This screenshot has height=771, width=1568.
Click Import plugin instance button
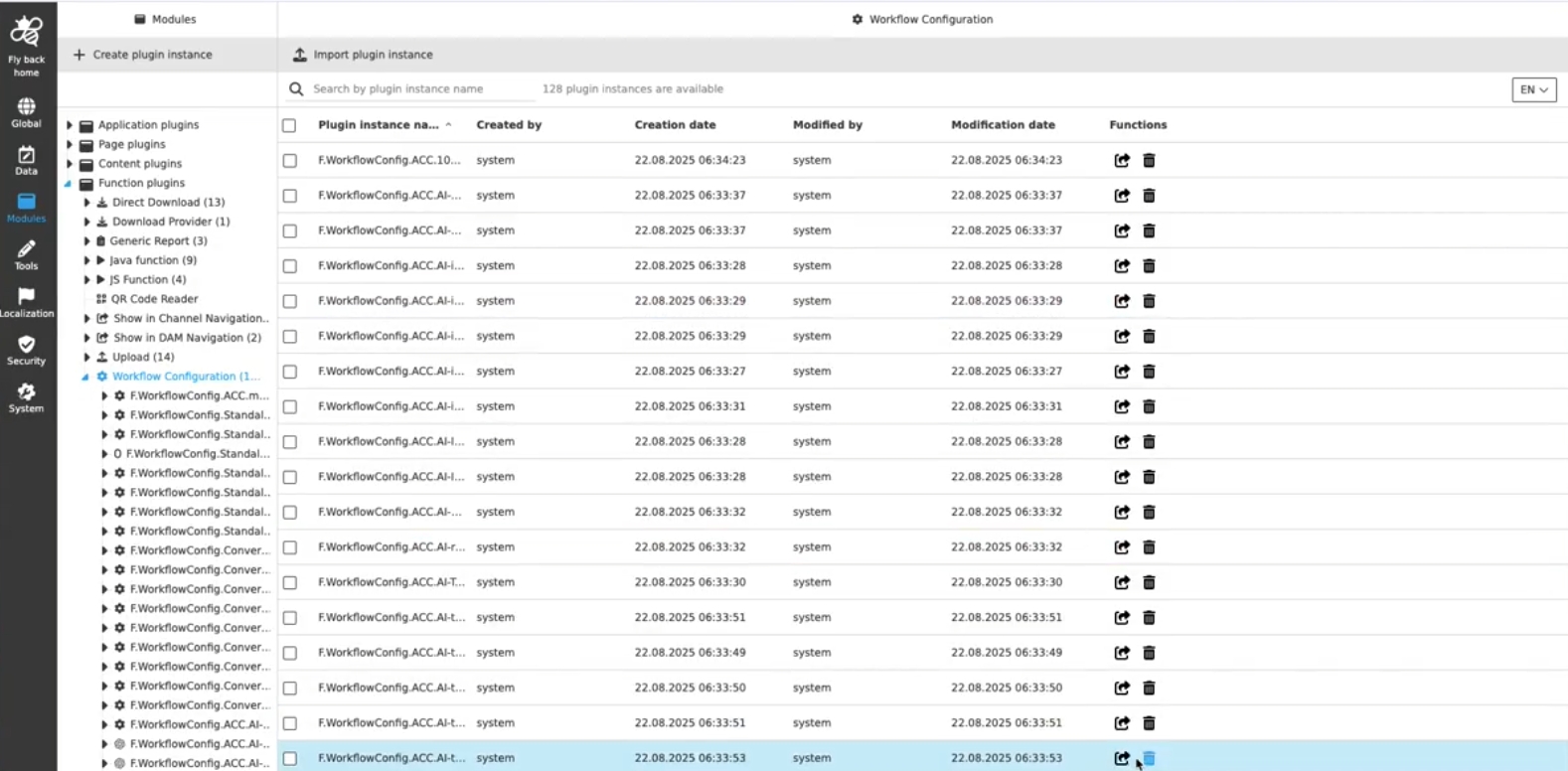coord(363,55)
